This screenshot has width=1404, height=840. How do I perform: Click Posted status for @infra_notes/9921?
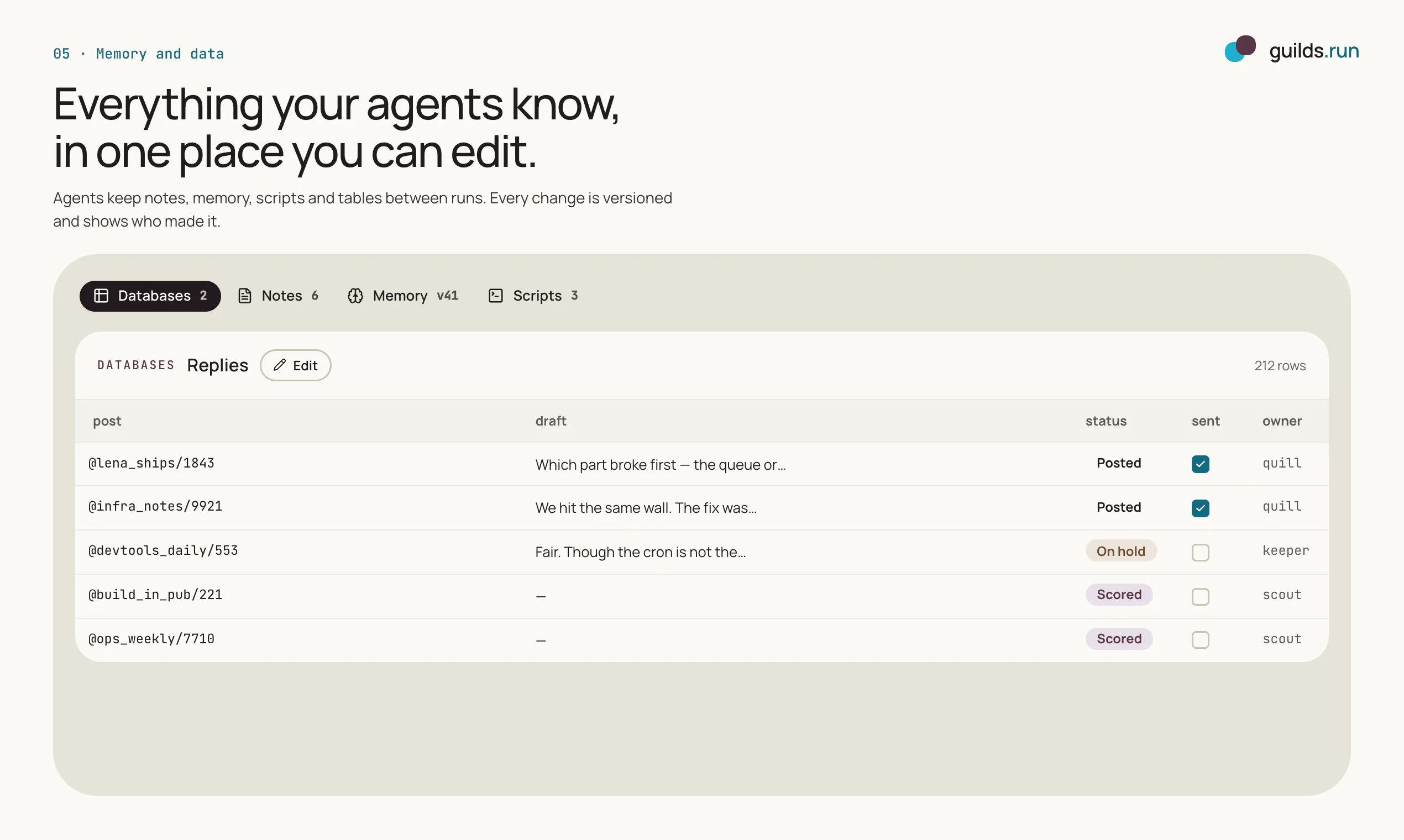(1119, 507)
